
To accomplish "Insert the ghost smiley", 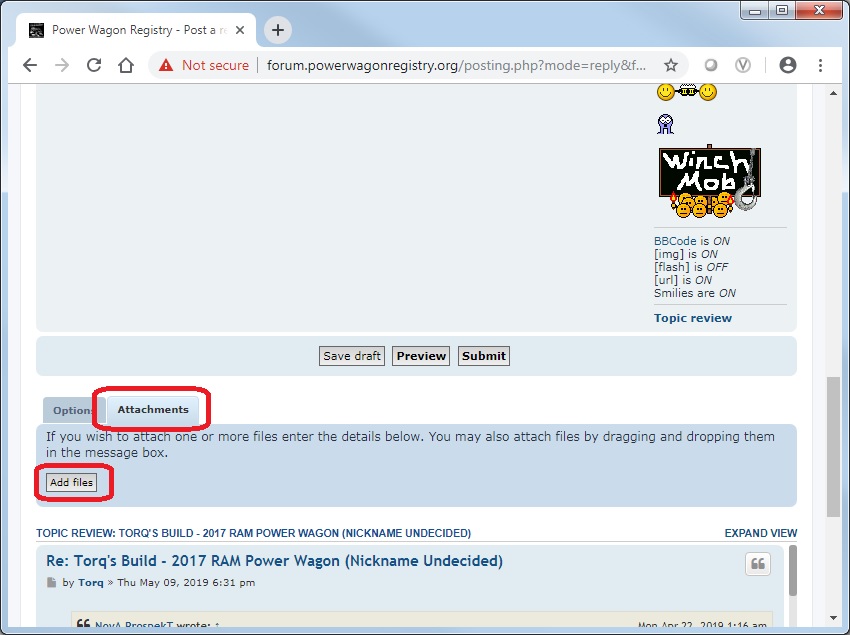I will [666, 125].
